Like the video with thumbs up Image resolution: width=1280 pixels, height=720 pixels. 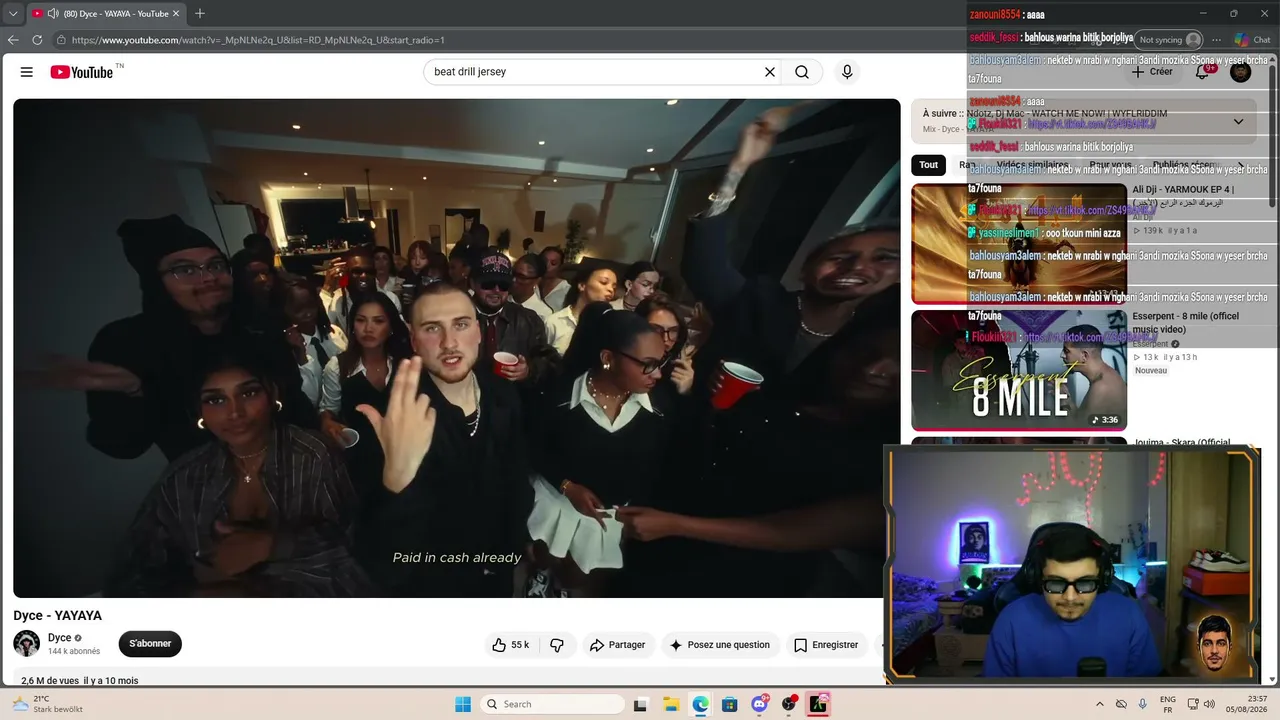pos(510,645)
